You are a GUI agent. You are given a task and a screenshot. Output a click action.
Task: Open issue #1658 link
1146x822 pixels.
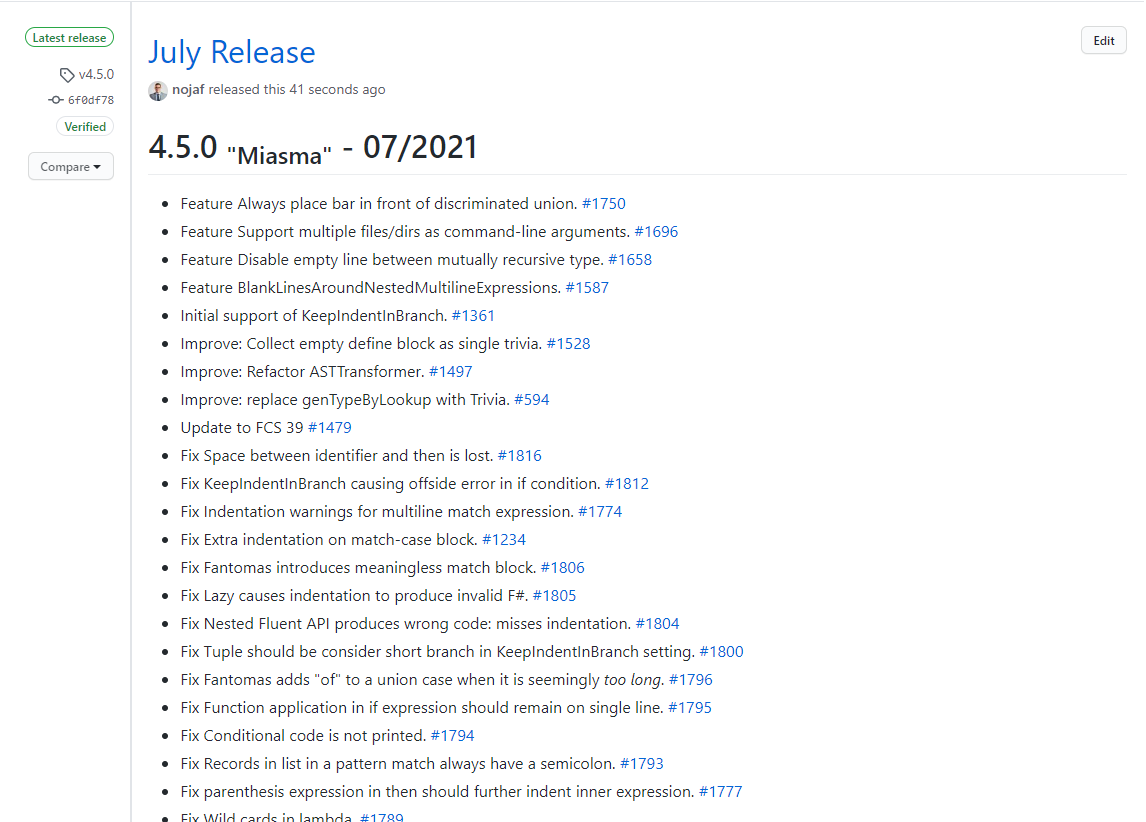click(630, 259)
